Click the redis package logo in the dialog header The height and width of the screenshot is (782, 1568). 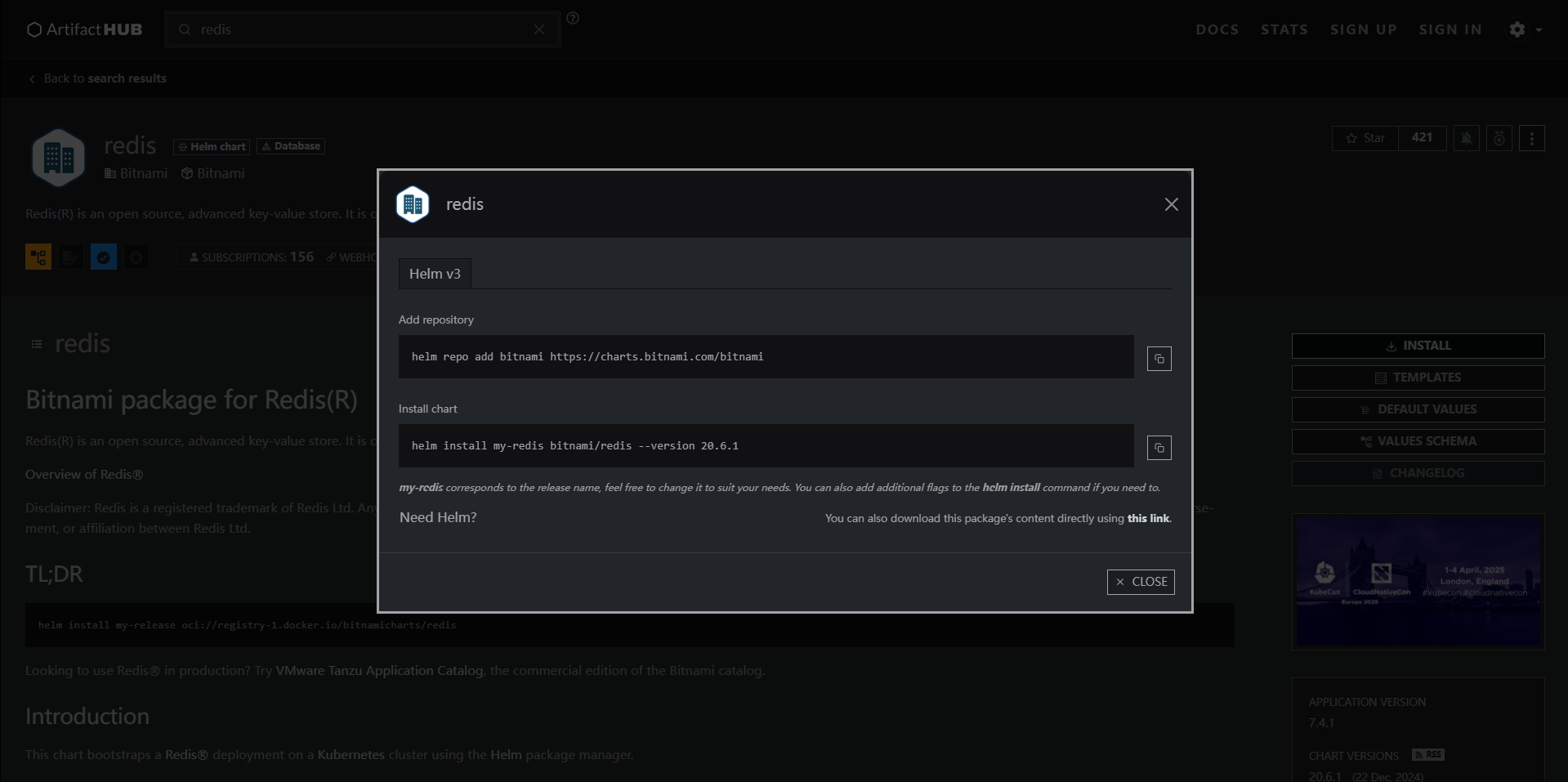[x=413, y=204]
